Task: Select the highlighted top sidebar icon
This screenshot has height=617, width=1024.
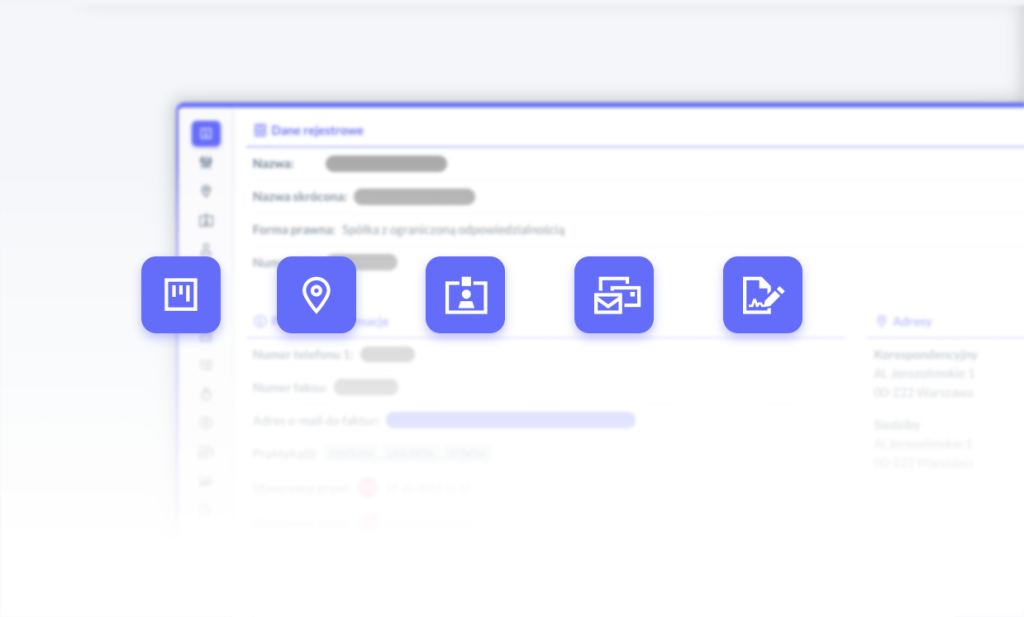Action: tap(206, 134)
